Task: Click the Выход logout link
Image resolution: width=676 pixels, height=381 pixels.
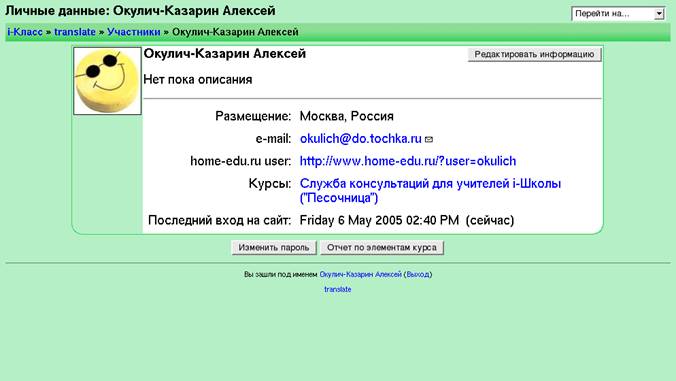Action: click(418, 275)
